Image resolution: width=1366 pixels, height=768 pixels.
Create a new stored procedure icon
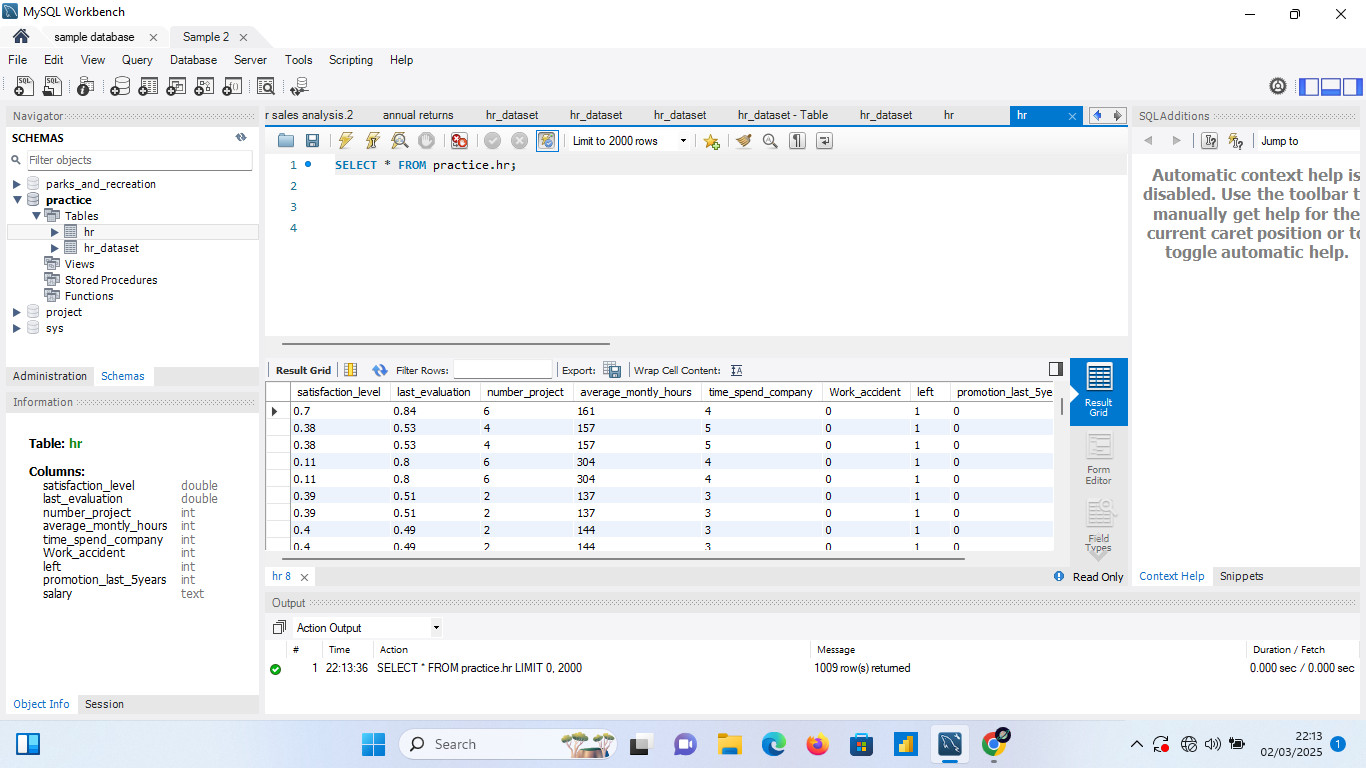pos(204,87)
